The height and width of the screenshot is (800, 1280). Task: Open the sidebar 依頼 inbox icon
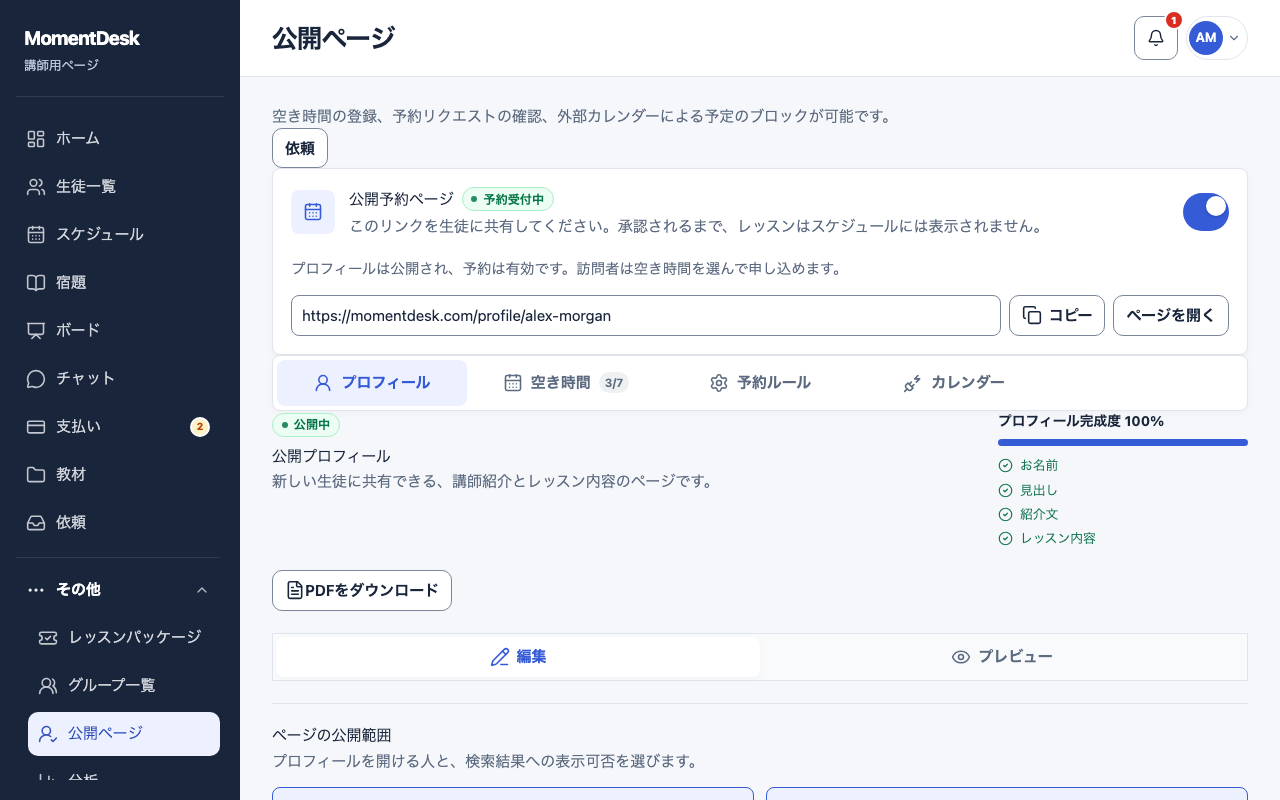tap(36, 522)
